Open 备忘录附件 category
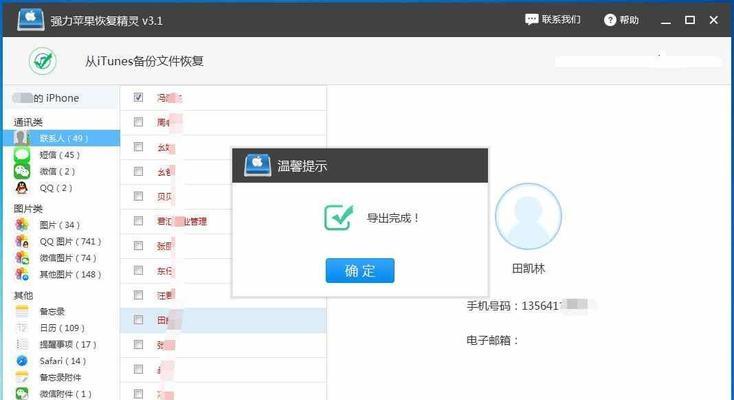The height and width of the screenshot is (400, 734). point(60,377)
